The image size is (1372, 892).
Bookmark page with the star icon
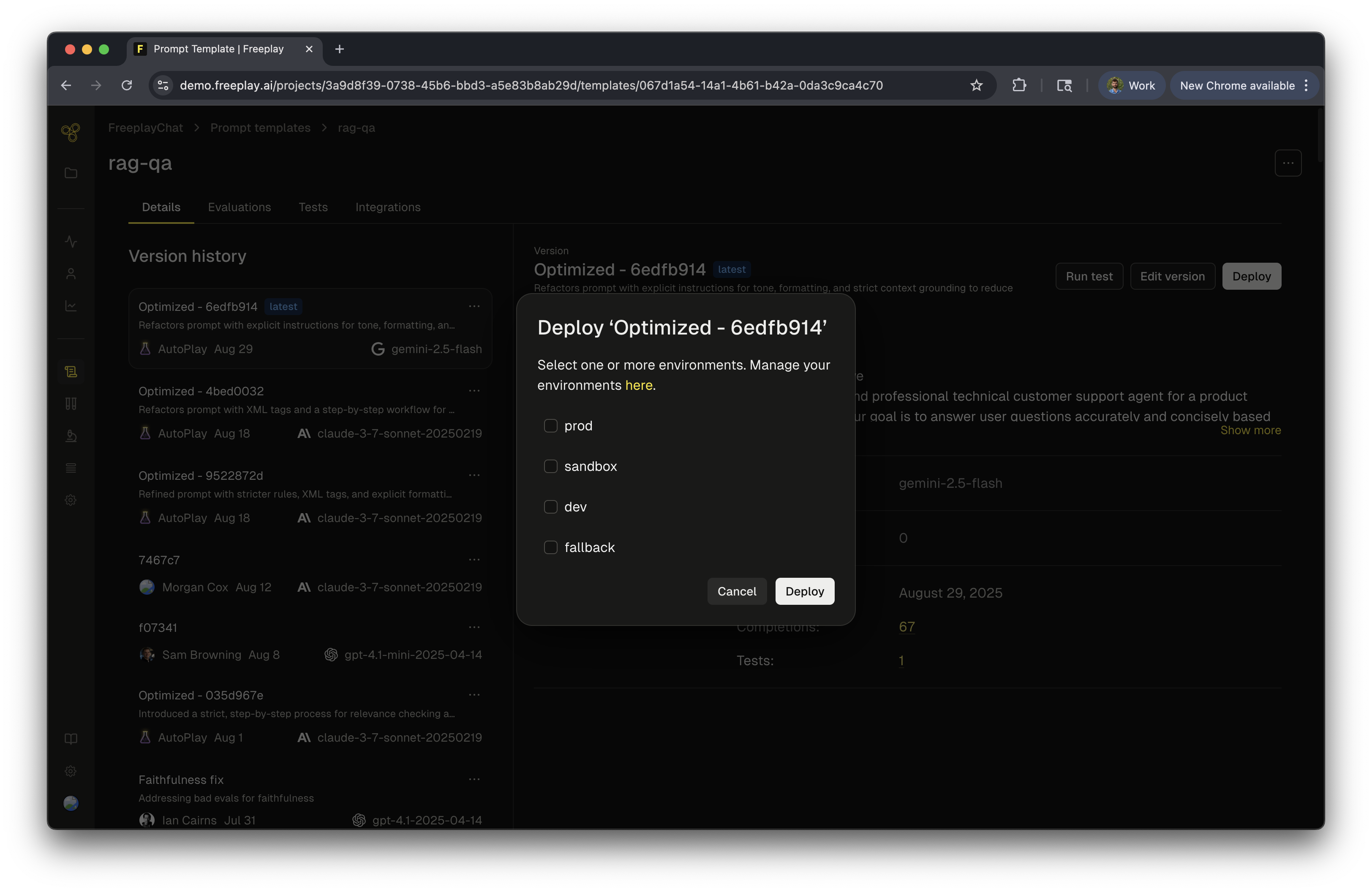click(x=976, y=85)
